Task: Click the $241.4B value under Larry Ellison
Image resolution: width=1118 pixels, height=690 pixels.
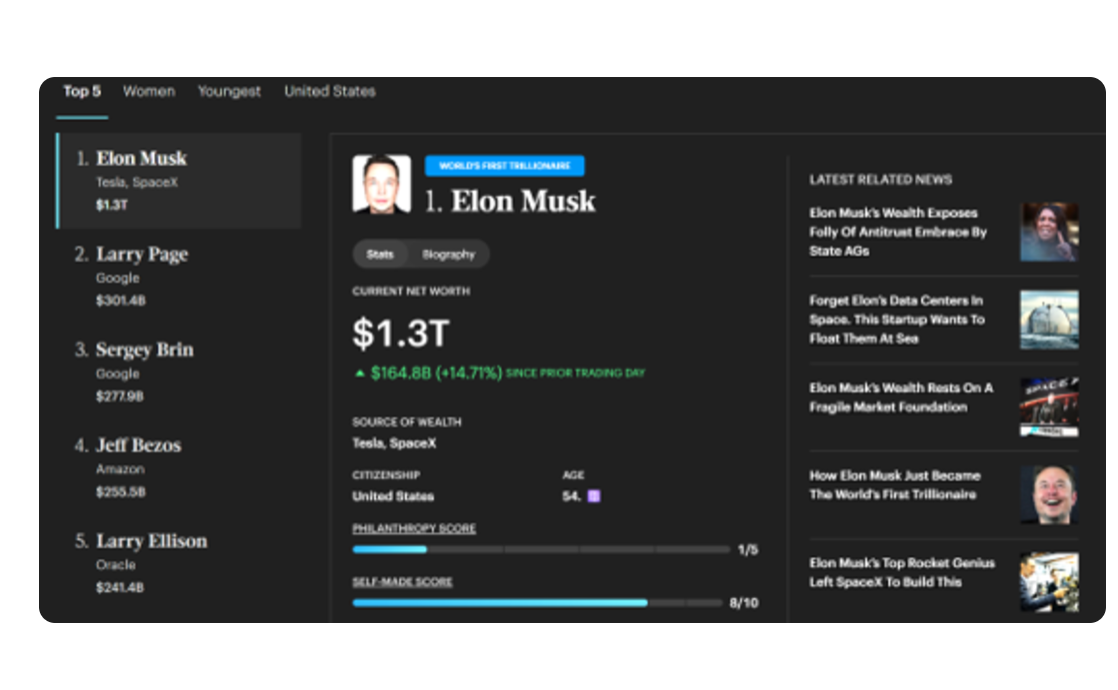Action: (x=120, y=587)
